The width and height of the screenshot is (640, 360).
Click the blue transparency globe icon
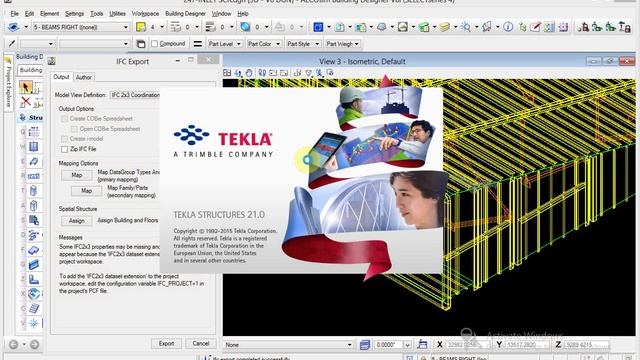[245, 27]
